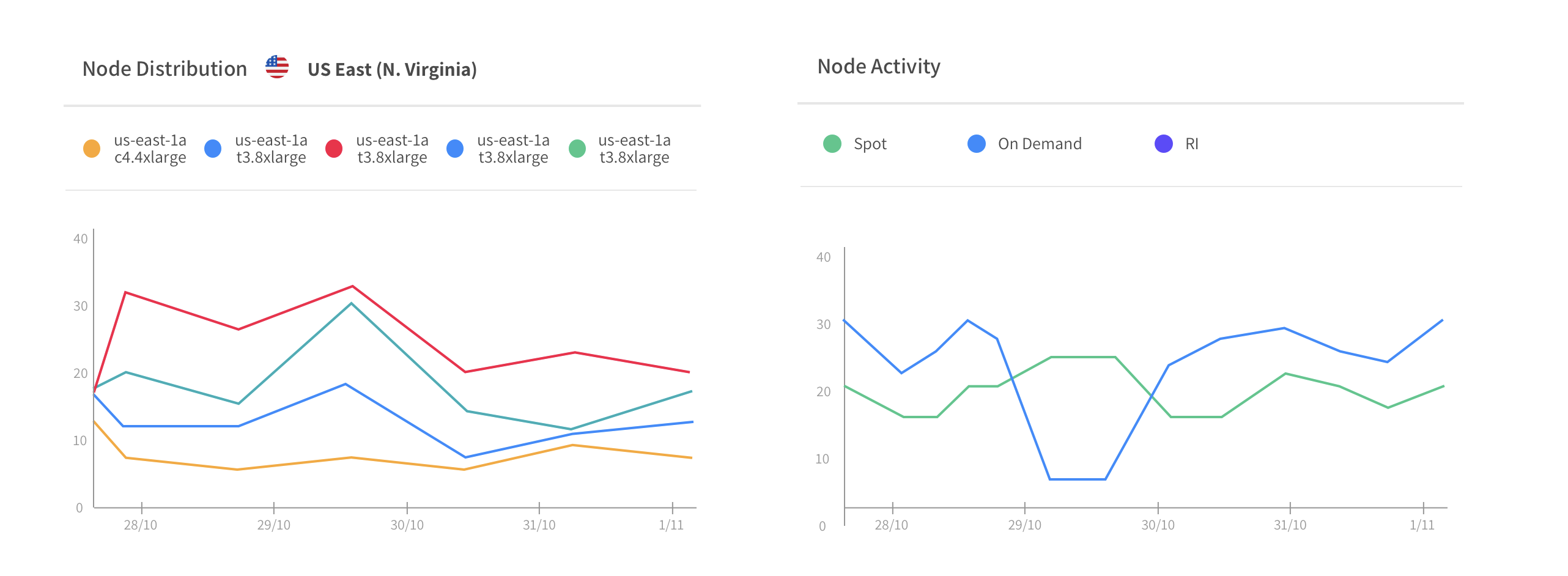Toggle the orange c4.4xlarge legend dot
The width and height of the screenshot is (1568, 576).
(x=92, y=149)
